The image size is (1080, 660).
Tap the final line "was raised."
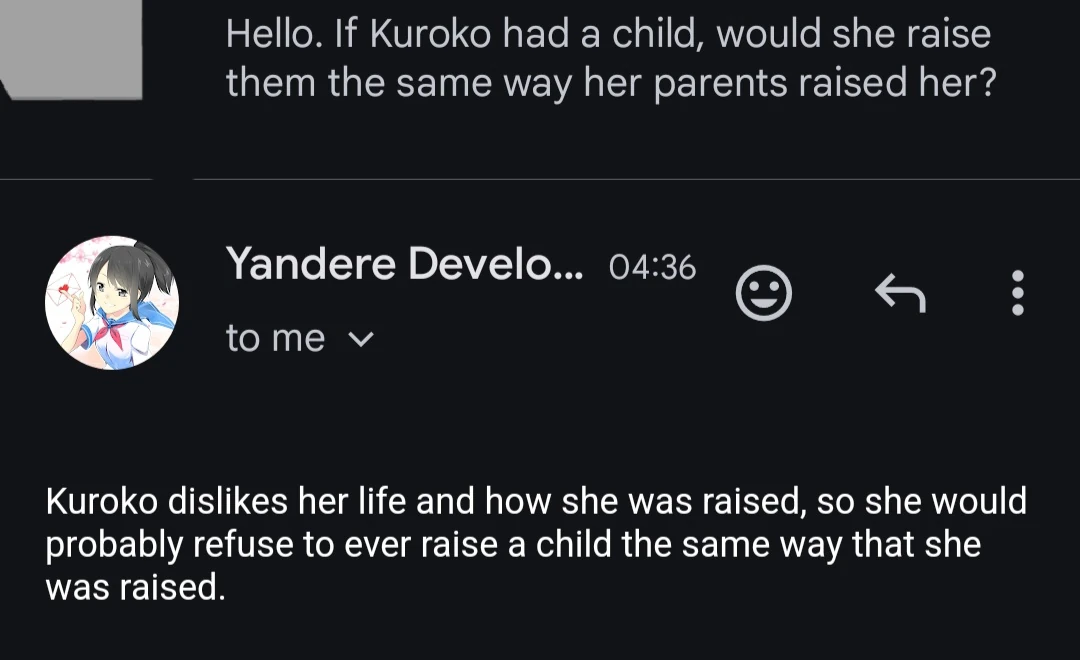point(136,588)
